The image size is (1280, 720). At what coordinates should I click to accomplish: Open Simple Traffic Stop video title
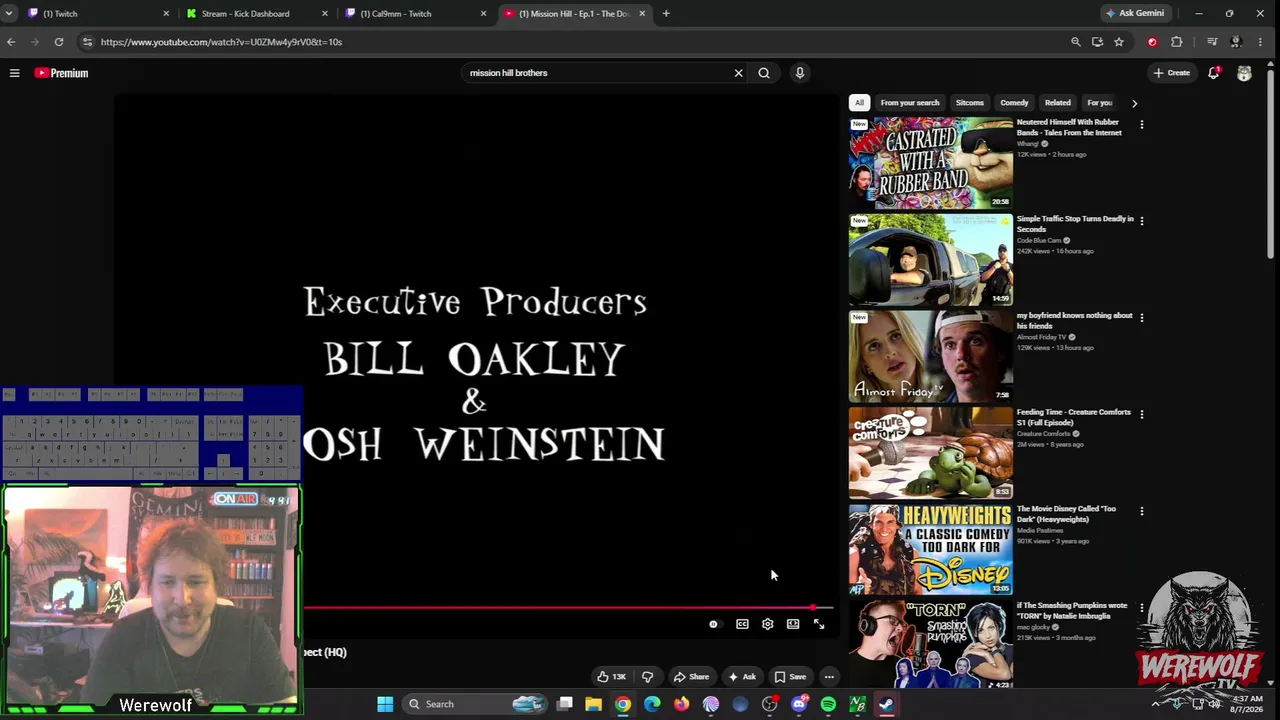[x=1075, y=224]
